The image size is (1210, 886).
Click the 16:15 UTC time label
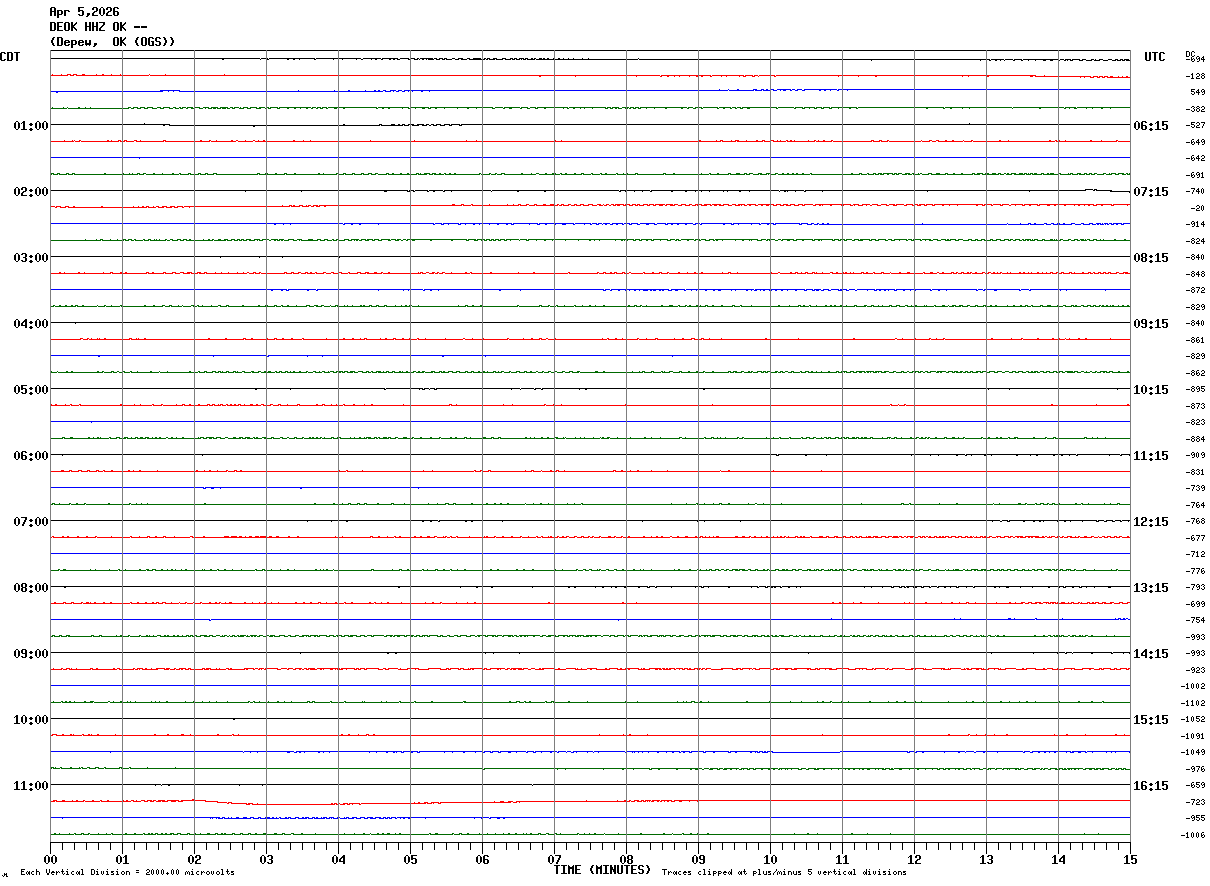pos(1150,786)
